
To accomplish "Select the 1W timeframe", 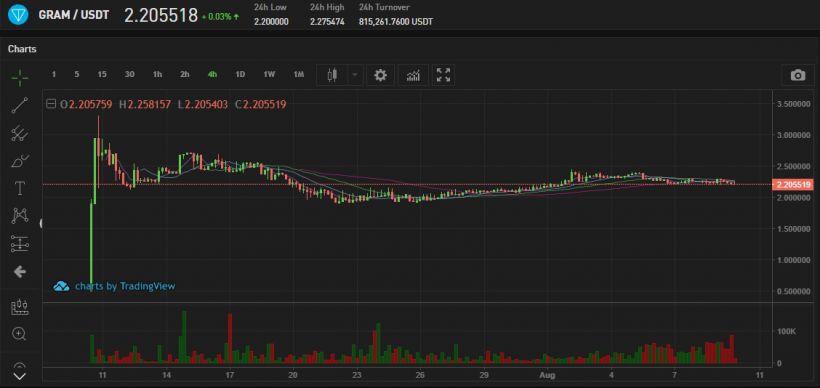I will (269, 75).
